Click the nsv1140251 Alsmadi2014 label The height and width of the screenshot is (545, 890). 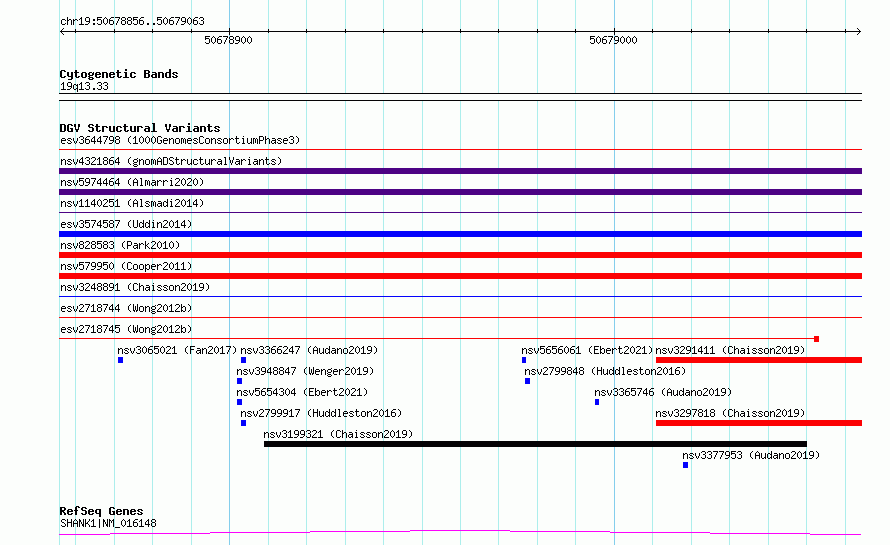[132, 203]
